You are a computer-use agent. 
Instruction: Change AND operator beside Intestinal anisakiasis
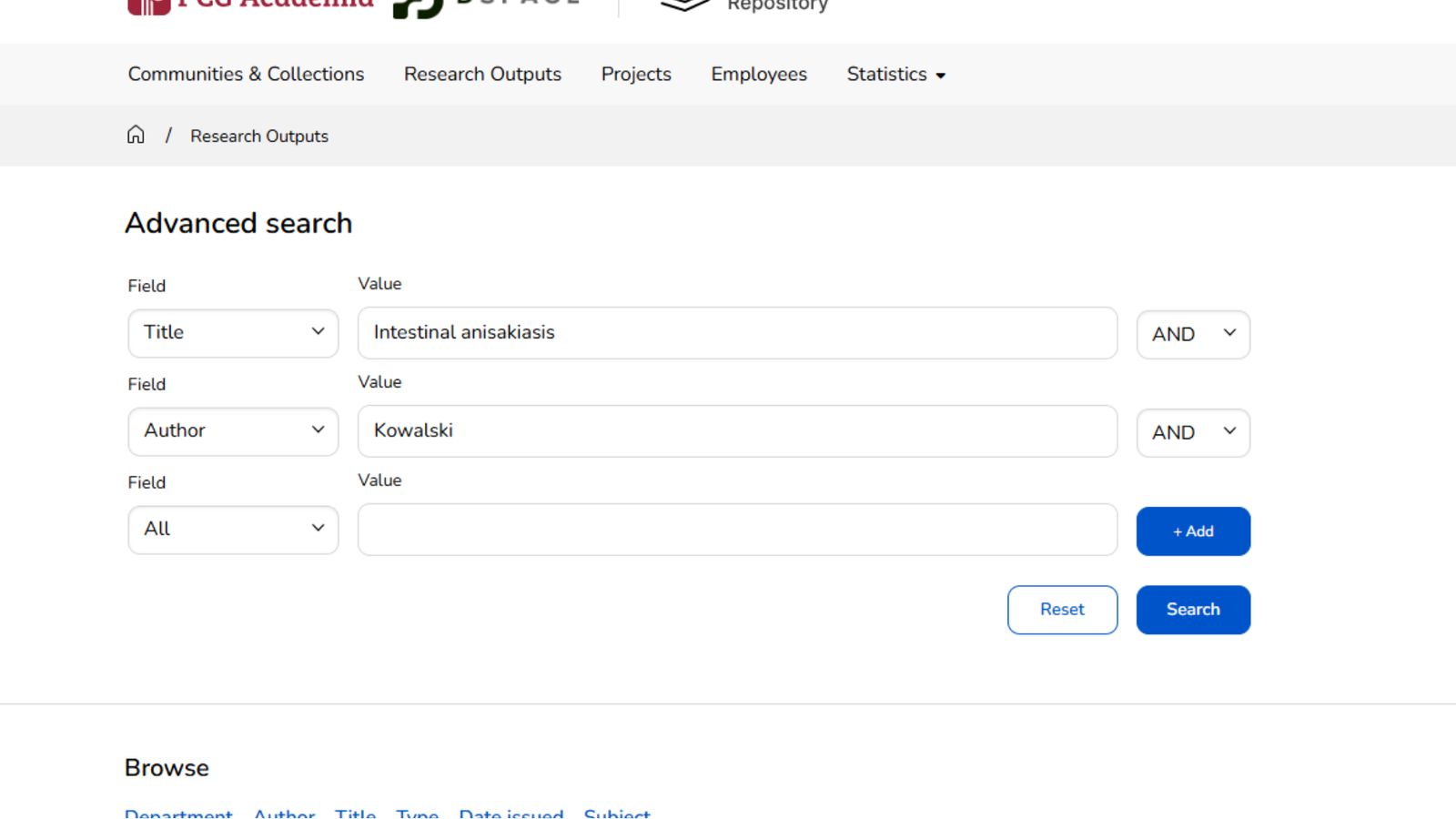coord(1193,335)
